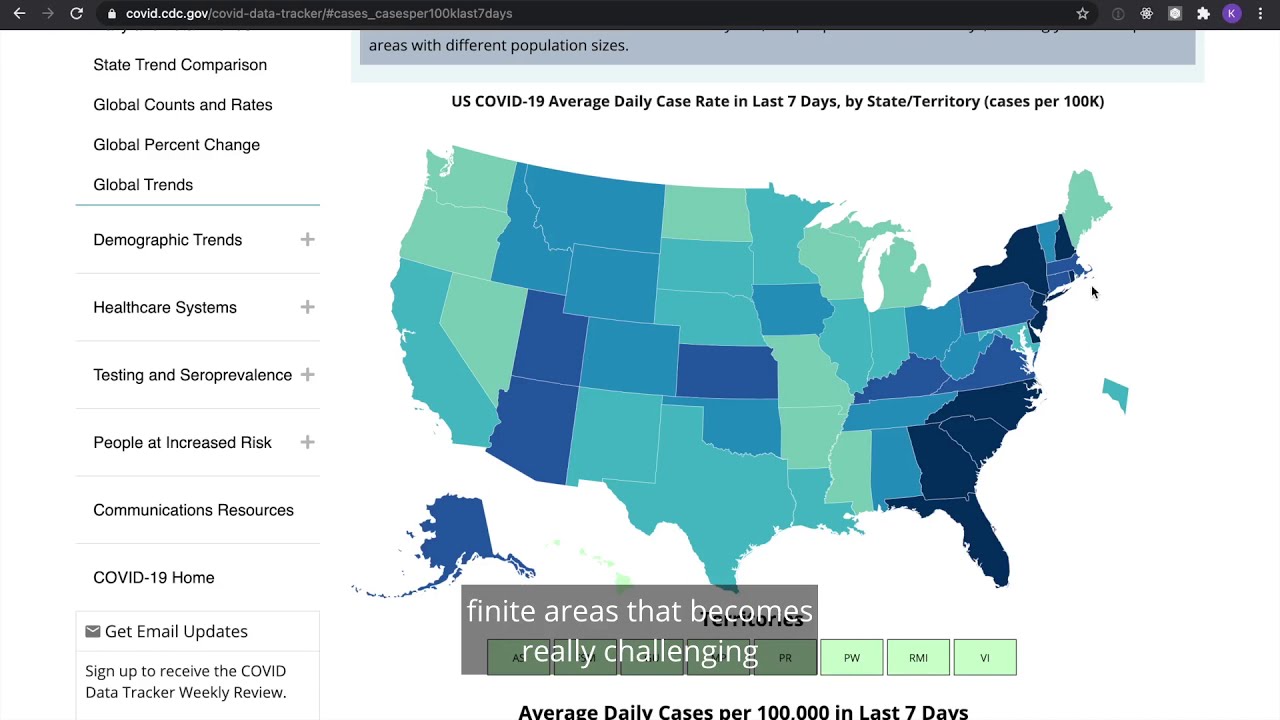Click Puerto Rico island shape east of the map
Image resolution: width=1280 pixels, height=720 pixels.
pos(1116,394)
